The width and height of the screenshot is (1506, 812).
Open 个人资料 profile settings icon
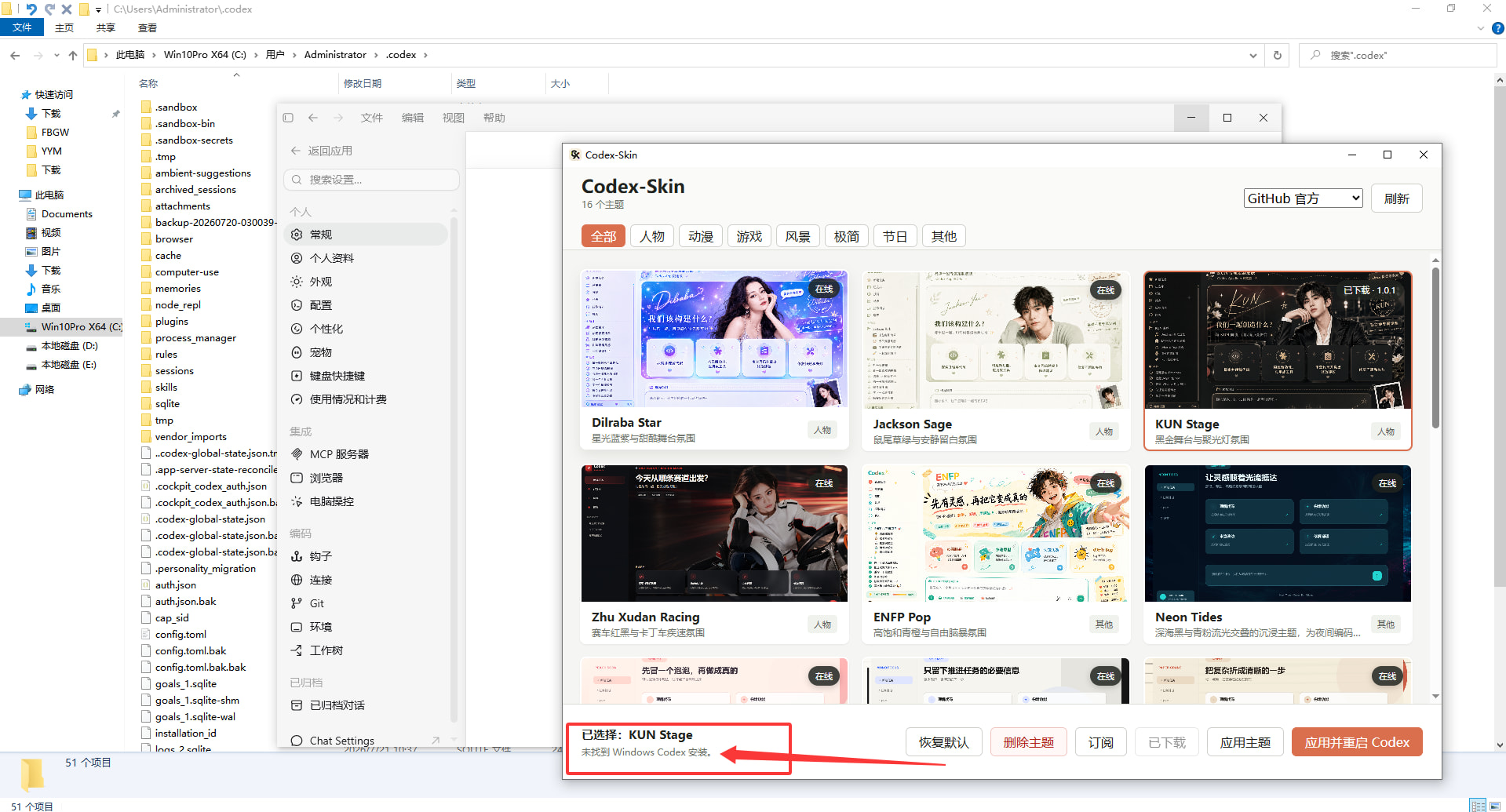[x=297, y=258]
